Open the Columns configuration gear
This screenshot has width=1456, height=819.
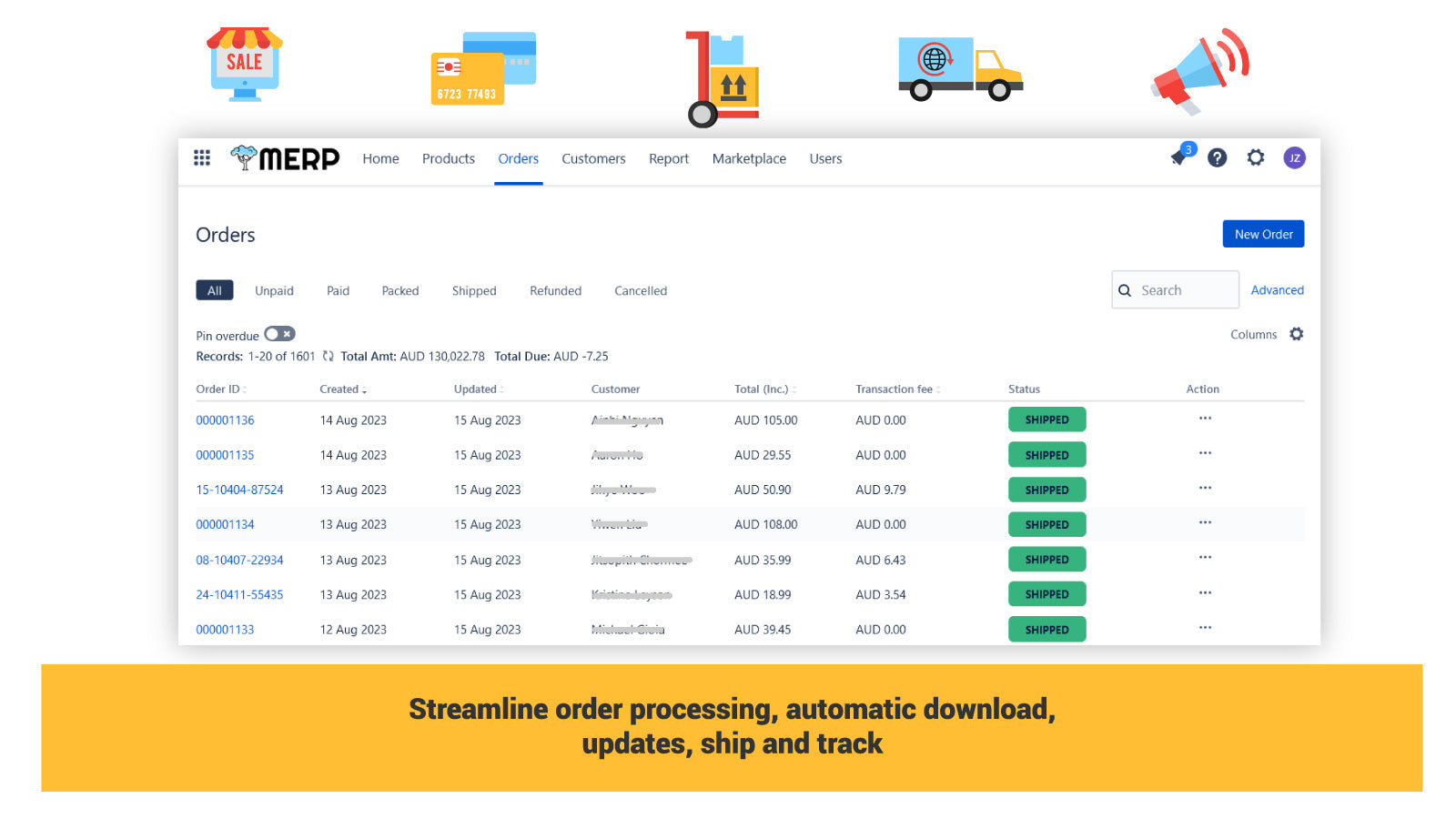pyautogui.click(x=1297, y=334)
